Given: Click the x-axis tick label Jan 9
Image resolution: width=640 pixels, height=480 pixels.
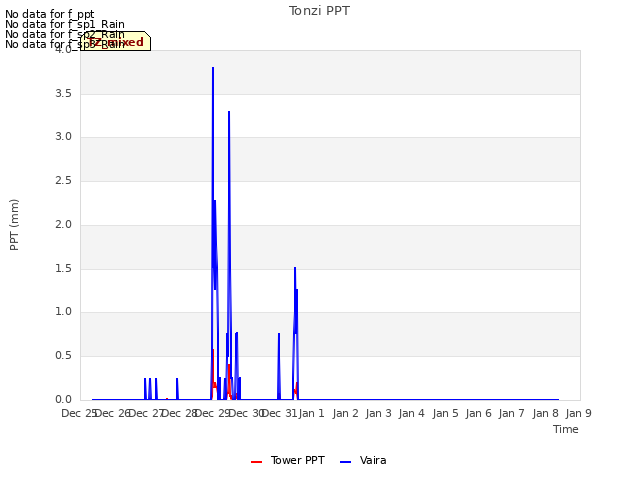Looking at the screenshot, I should click(578, 413).
